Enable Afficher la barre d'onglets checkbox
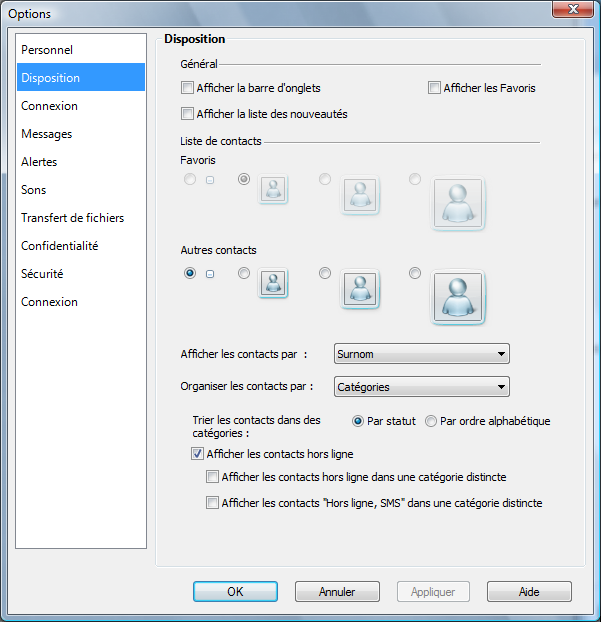This screenshot has width=601, height=622. coord(187,88)
